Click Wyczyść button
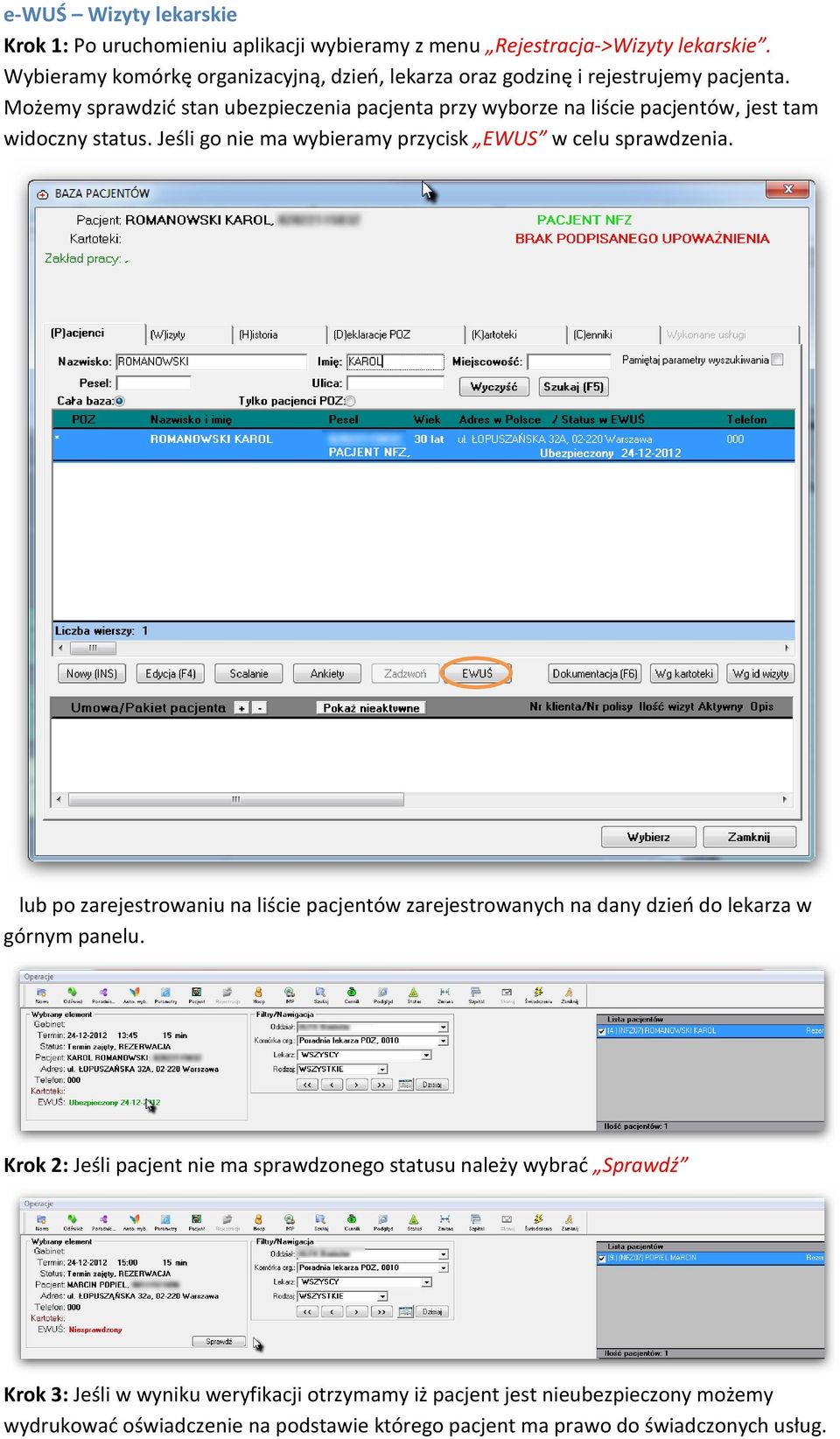 (493, 386)
